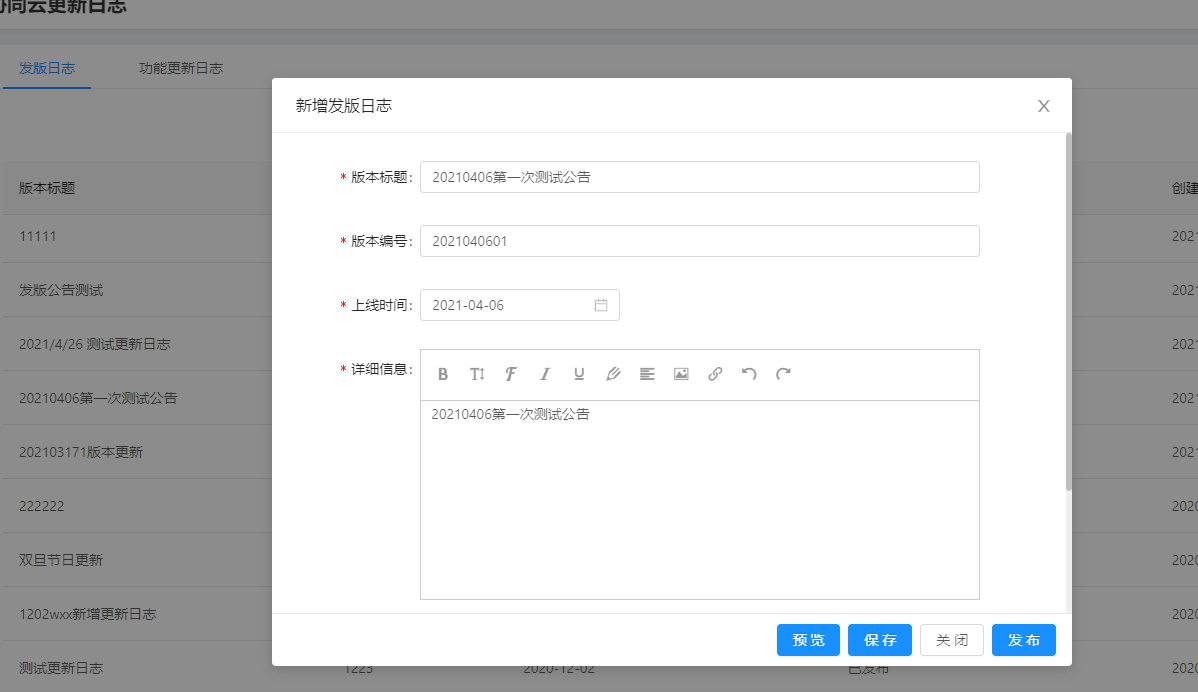The image size is (1198, 692).
Task: Click the 版本标题 column header
Action: tap(47, 188)
